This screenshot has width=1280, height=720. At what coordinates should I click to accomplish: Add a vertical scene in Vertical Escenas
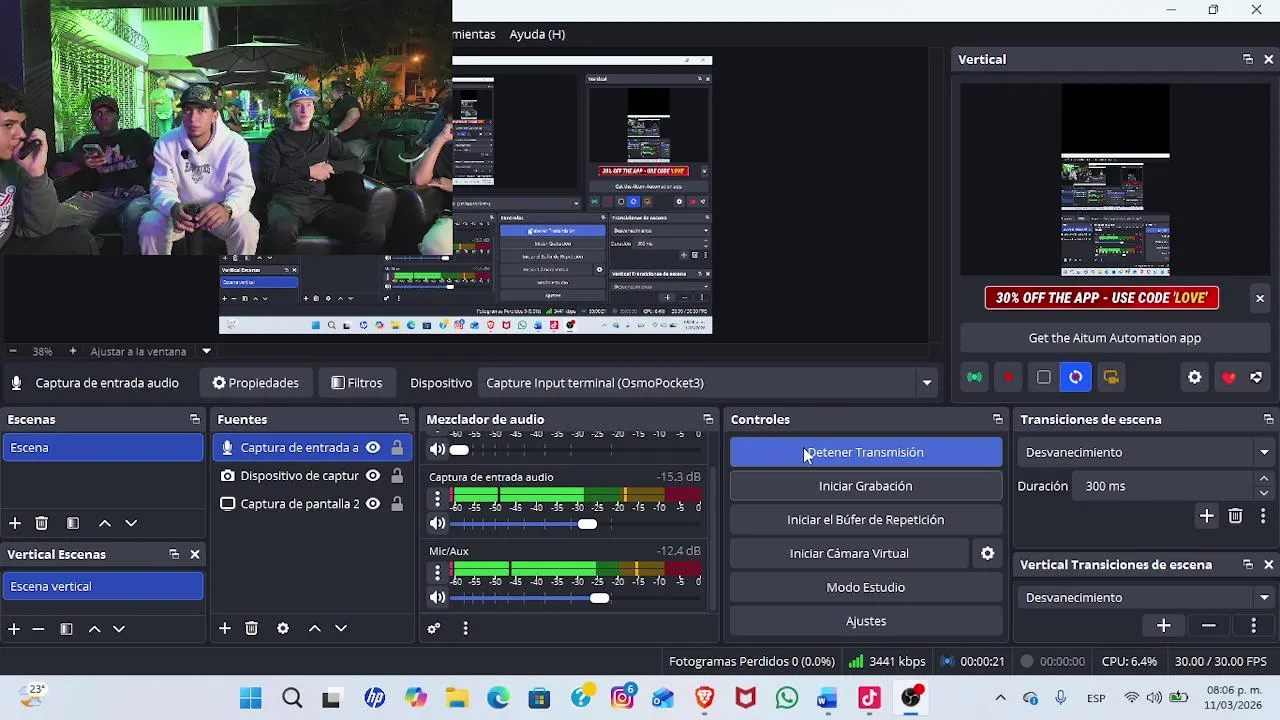[15, 629]
